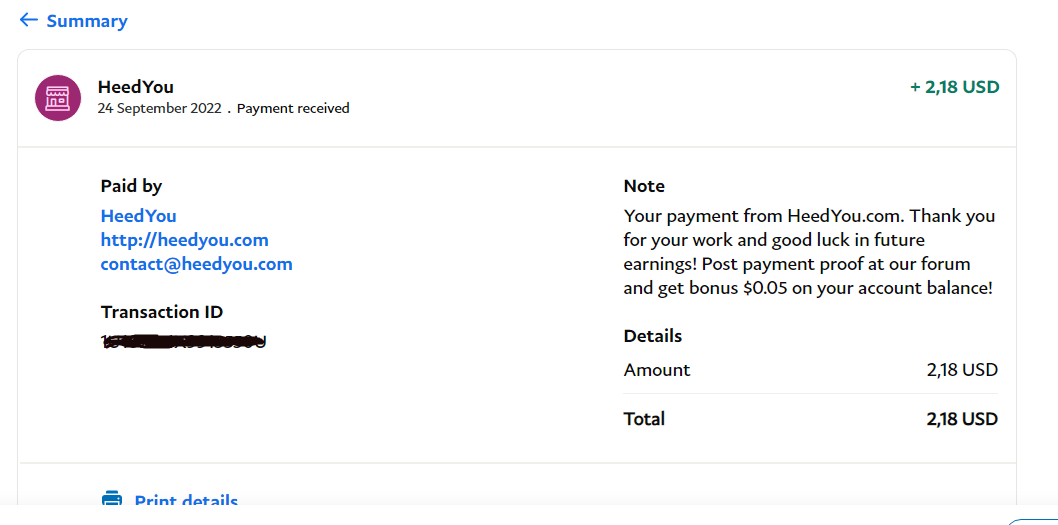This screenshot has width=1058, height=525.
Task: Open the http://heedyou.com website link
Action: coord(184,240)
